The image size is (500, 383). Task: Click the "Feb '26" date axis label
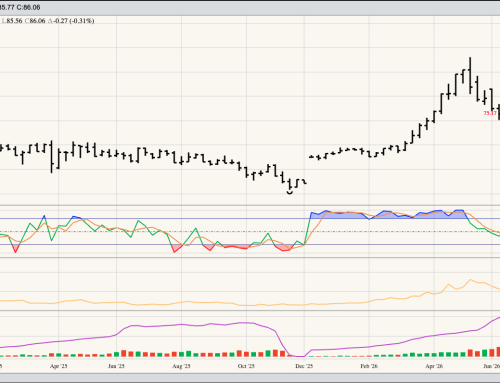pos(369,366)
